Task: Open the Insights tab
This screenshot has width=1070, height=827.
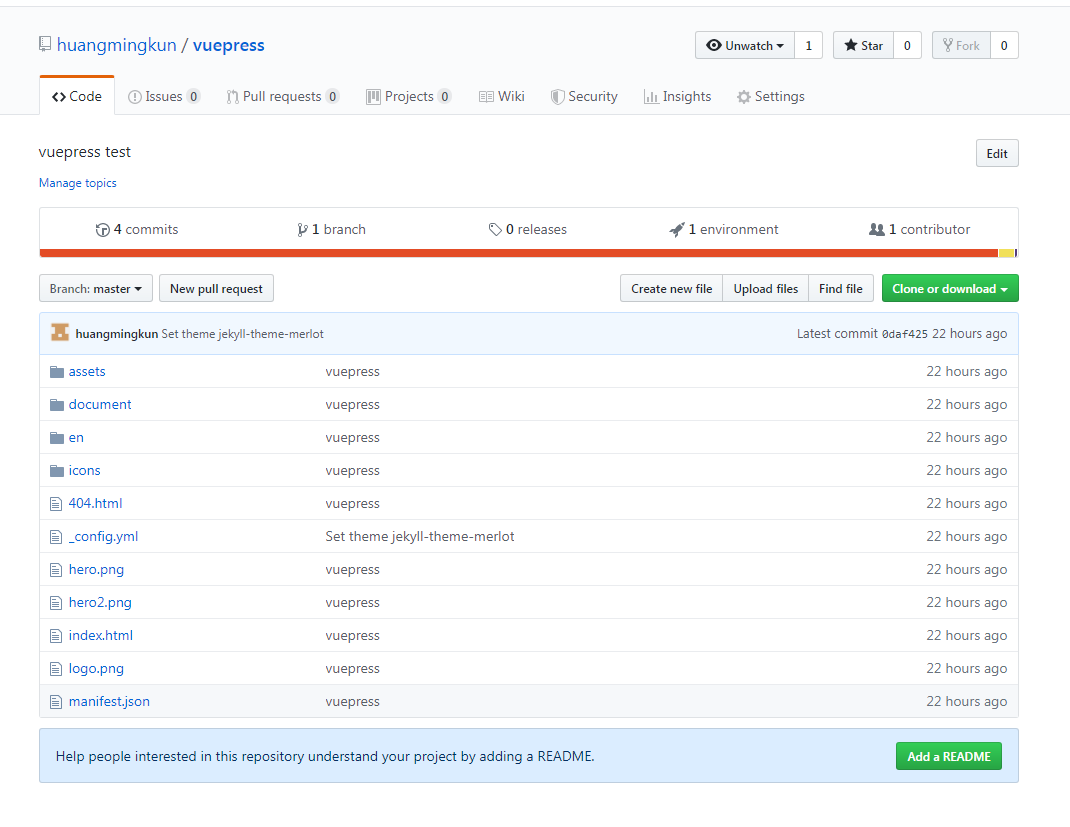Action: 678,97
